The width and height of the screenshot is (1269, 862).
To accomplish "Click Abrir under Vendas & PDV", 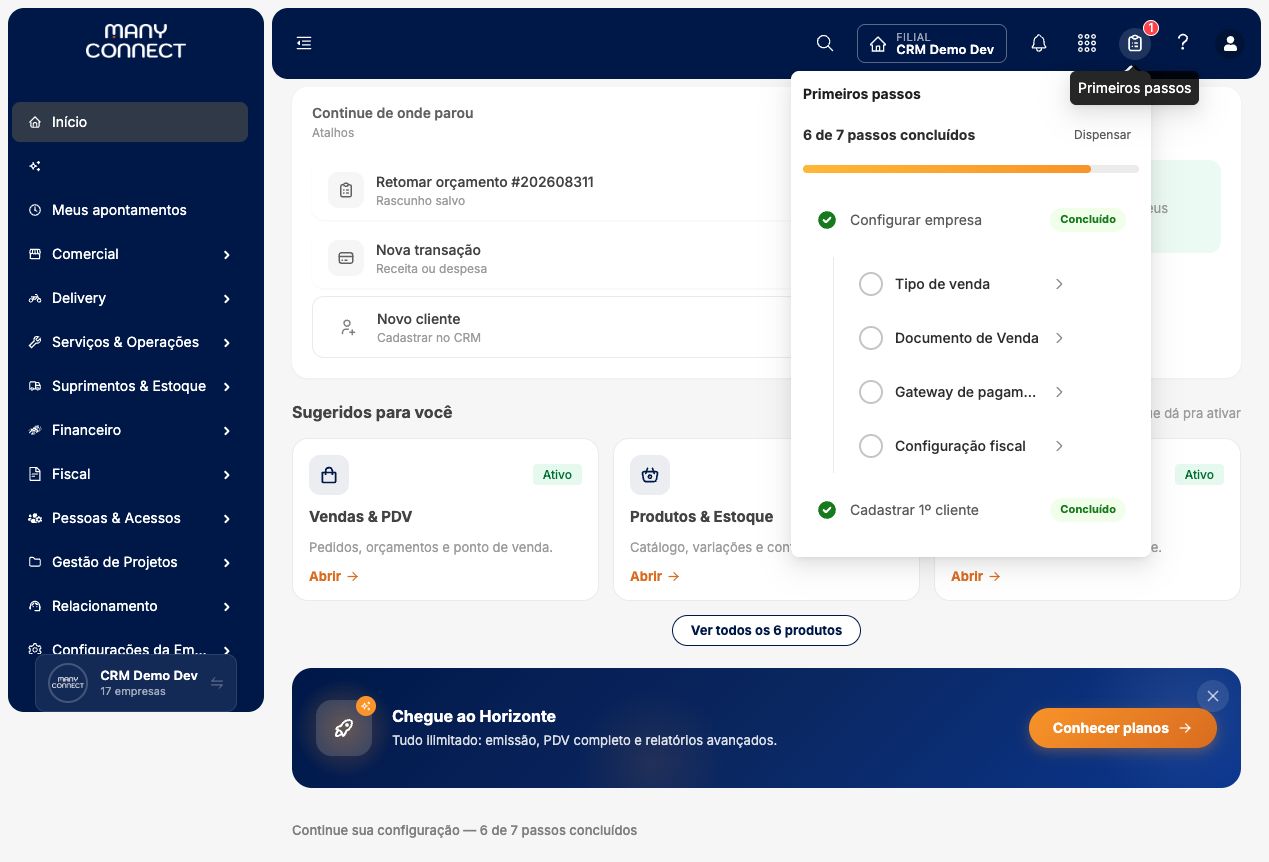I will pyautogui.click(x=334, y=576).
